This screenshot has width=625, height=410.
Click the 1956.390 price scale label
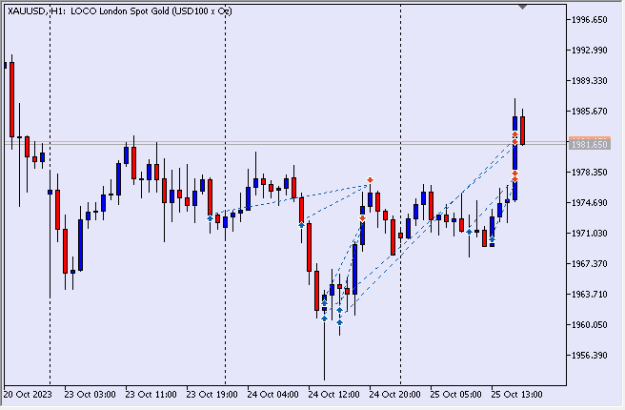coord(590,355)
